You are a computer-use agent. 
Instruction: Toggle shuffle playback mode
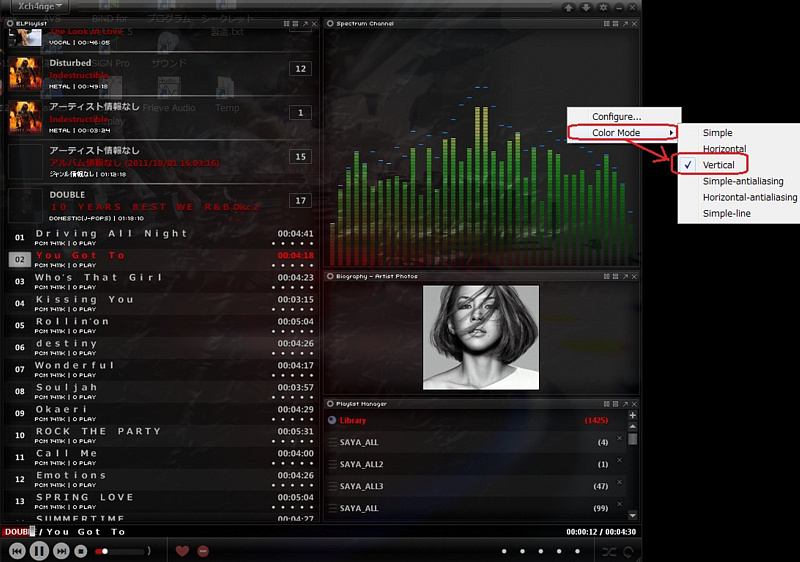609,551
